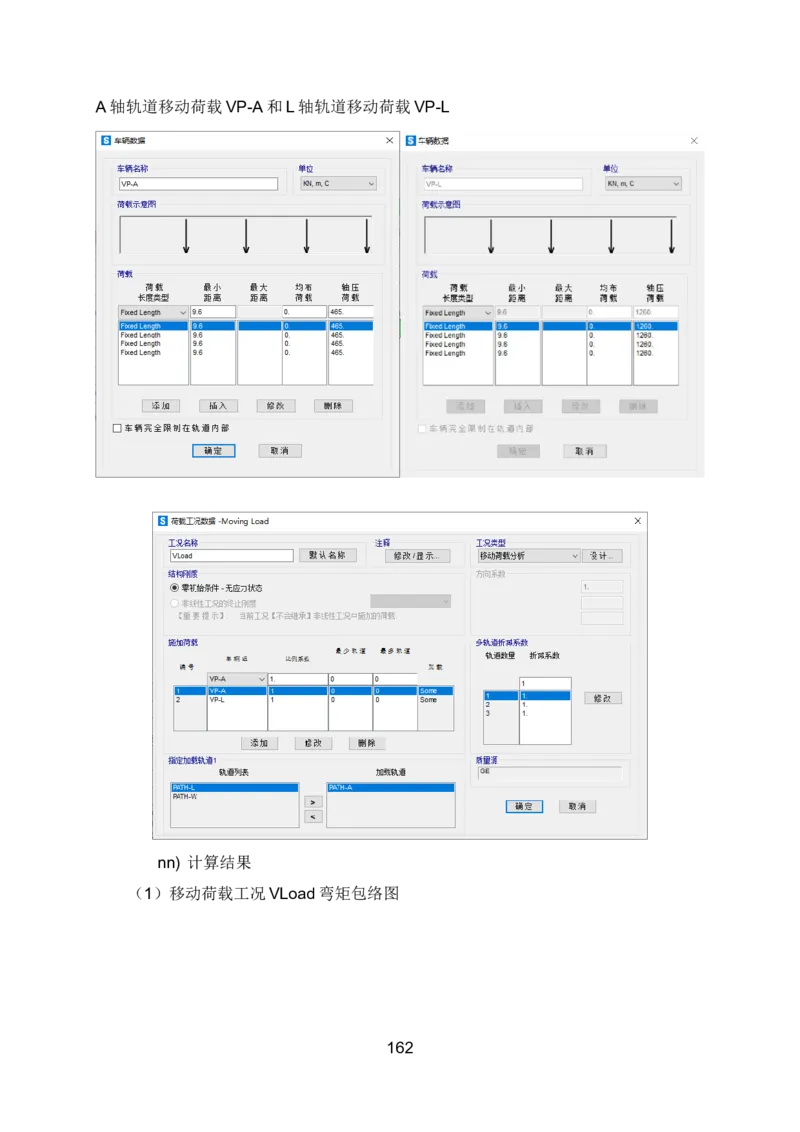Image resolution: width=800 pixels, height=1132 pixels.
Task: Click the 设计... button
Action: 603,556
